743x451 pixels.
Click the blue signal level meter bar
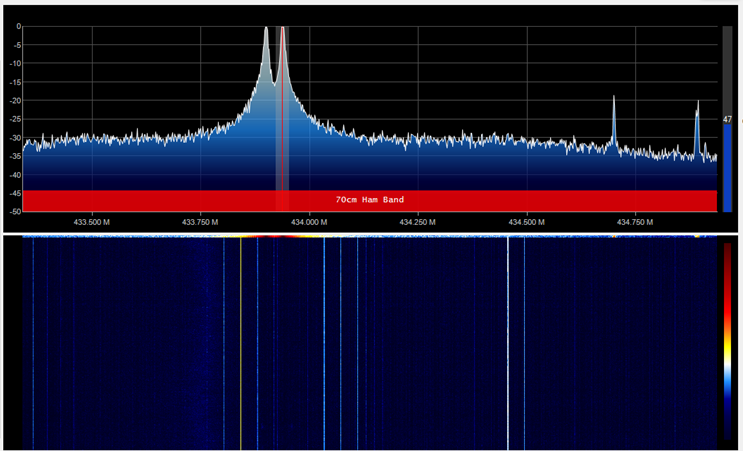pyautogui.click(x=727, y=168)
